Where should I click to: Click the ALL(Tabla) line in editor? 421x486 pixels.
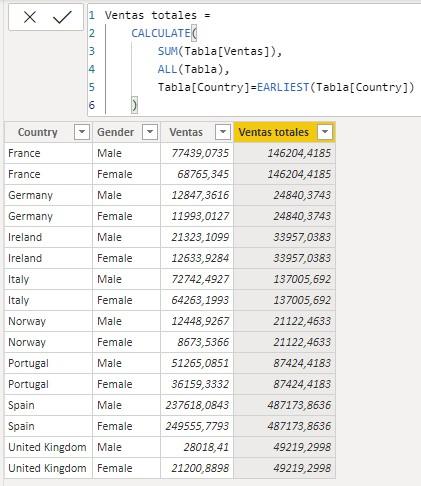(x=193, y=69)
